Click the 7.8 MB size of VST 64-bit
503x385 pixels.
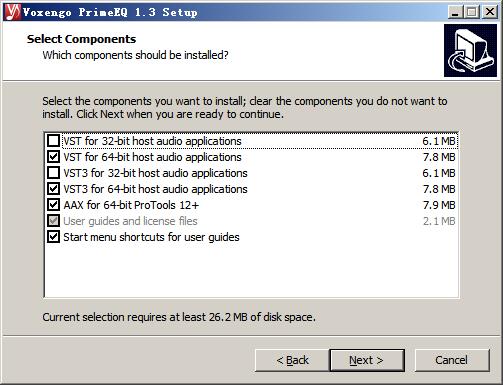click(x=439, y=157)
